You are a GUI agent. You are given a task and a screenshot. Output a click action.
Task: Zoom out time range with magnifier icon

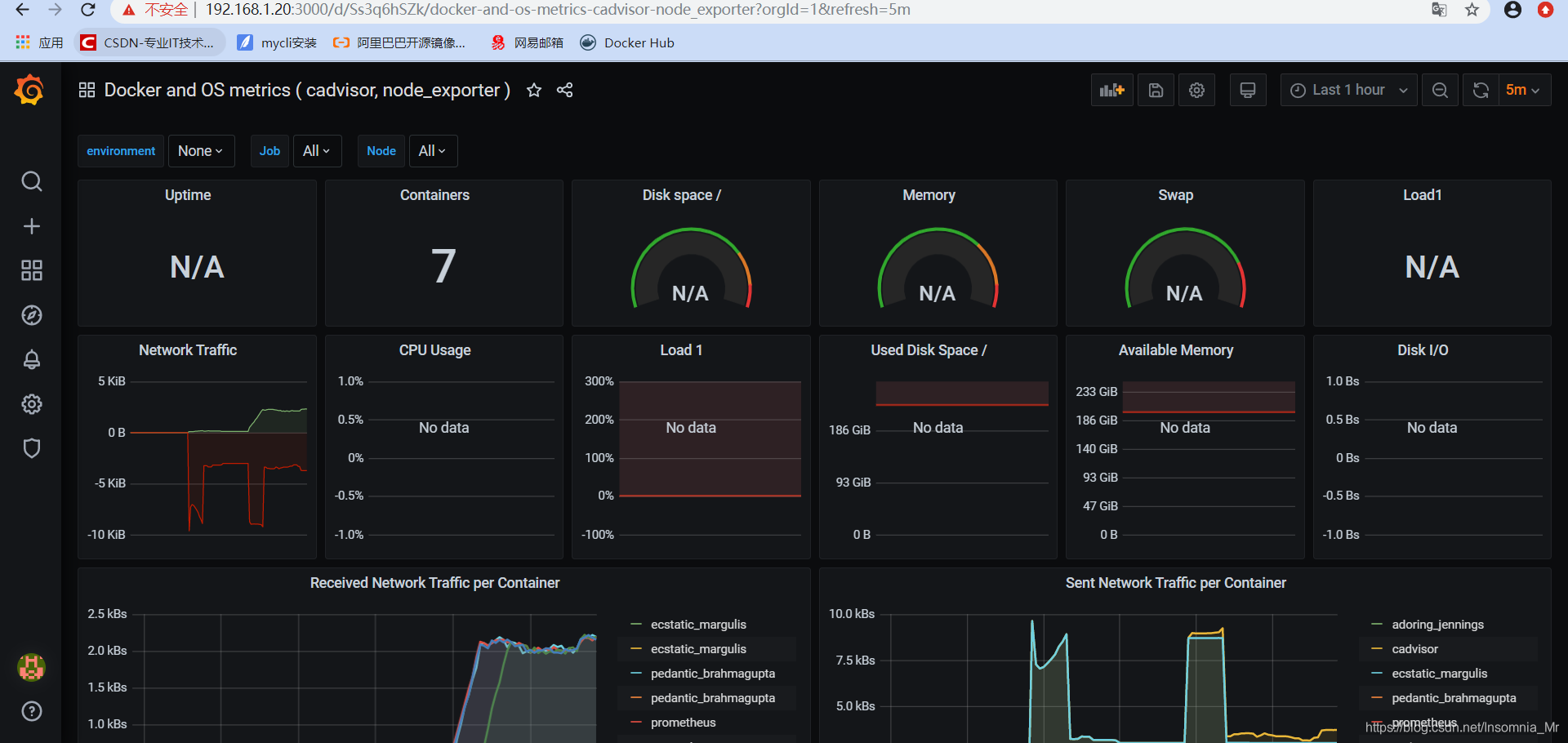(1440, 90)
